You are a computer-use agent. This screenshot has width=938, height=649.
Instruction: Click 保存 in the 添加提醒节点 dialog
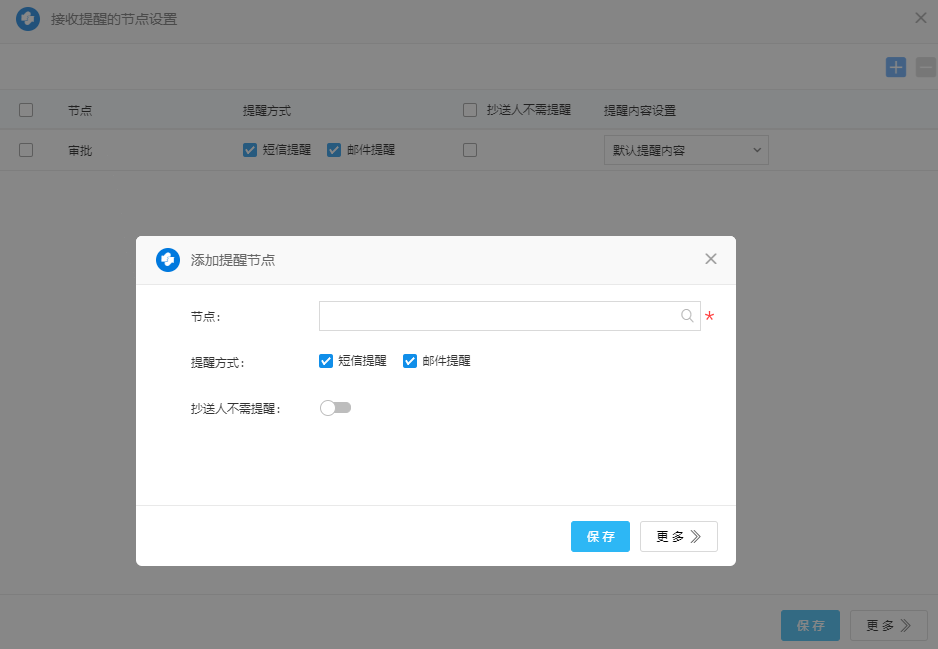tap(600, 537)
